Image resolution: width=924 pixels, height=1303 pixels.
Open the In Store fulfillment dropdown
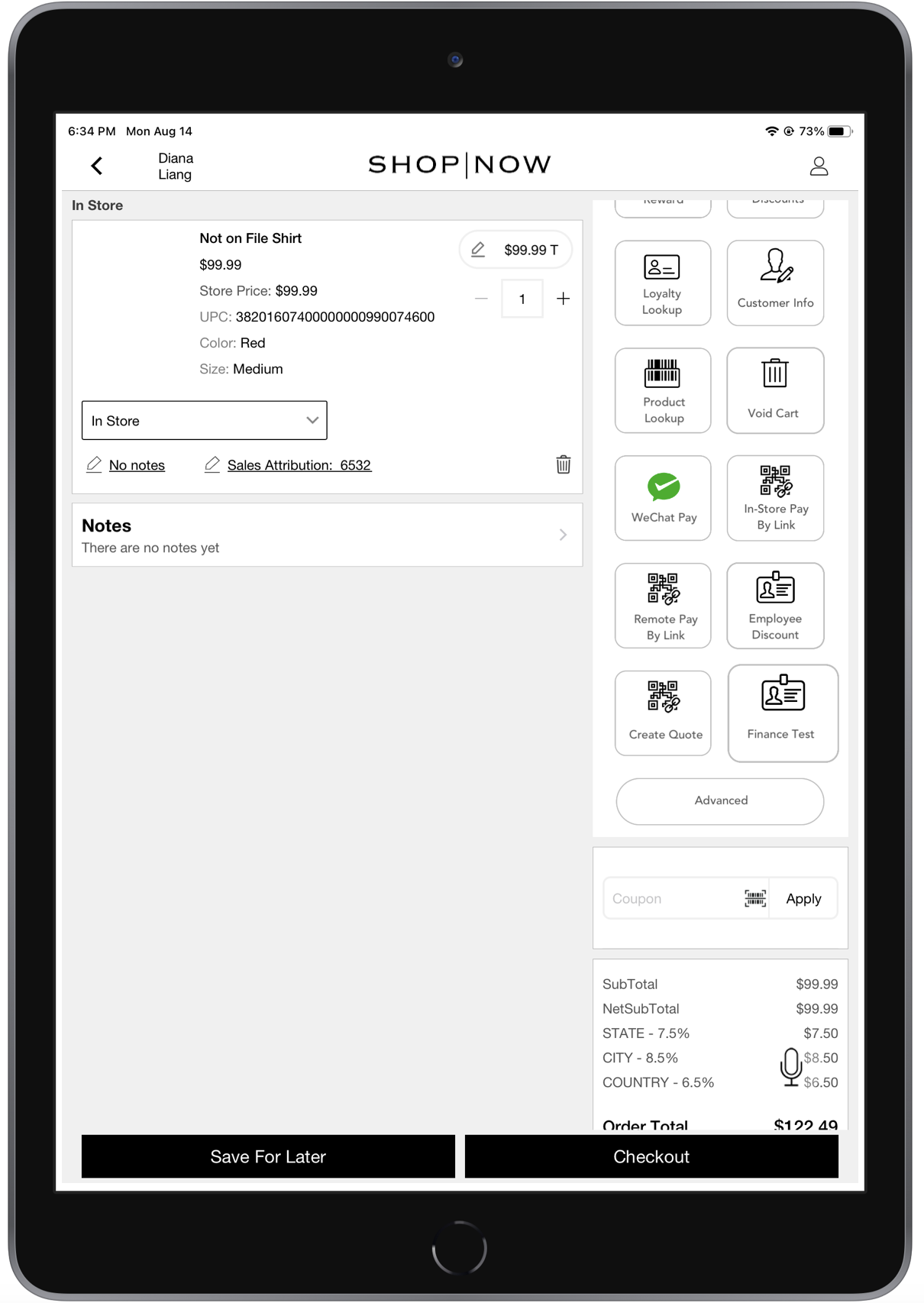[x=205, y=421]
